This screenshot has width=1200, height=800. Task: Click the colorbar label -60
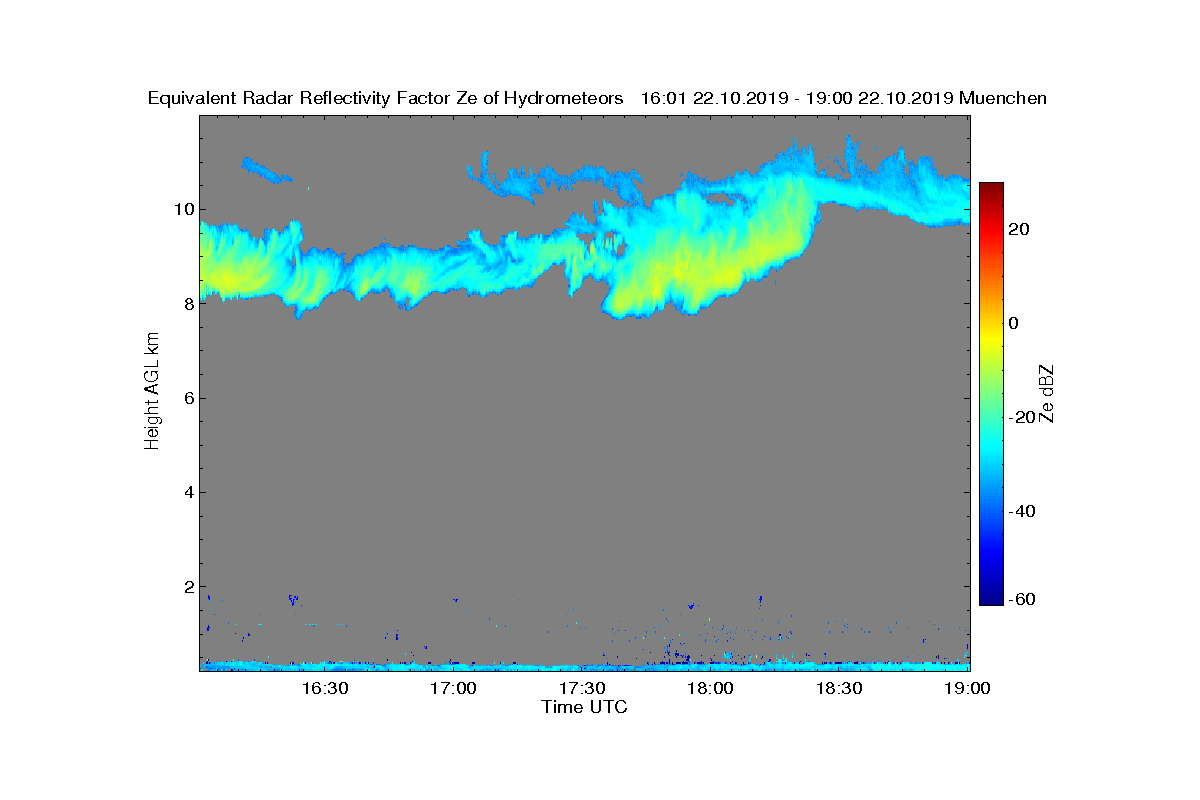click(1022, 599)
